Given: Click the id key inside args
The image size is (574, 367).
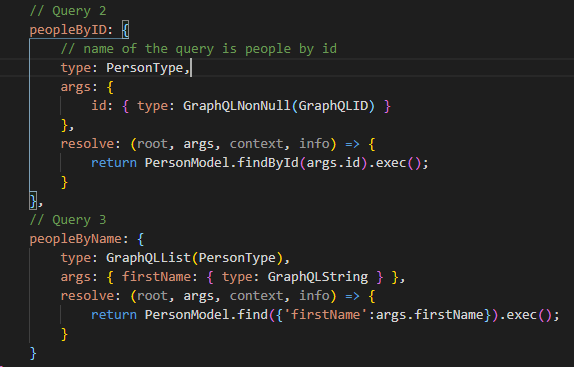Looking at the screenshot, I should [x=98, y=106].
